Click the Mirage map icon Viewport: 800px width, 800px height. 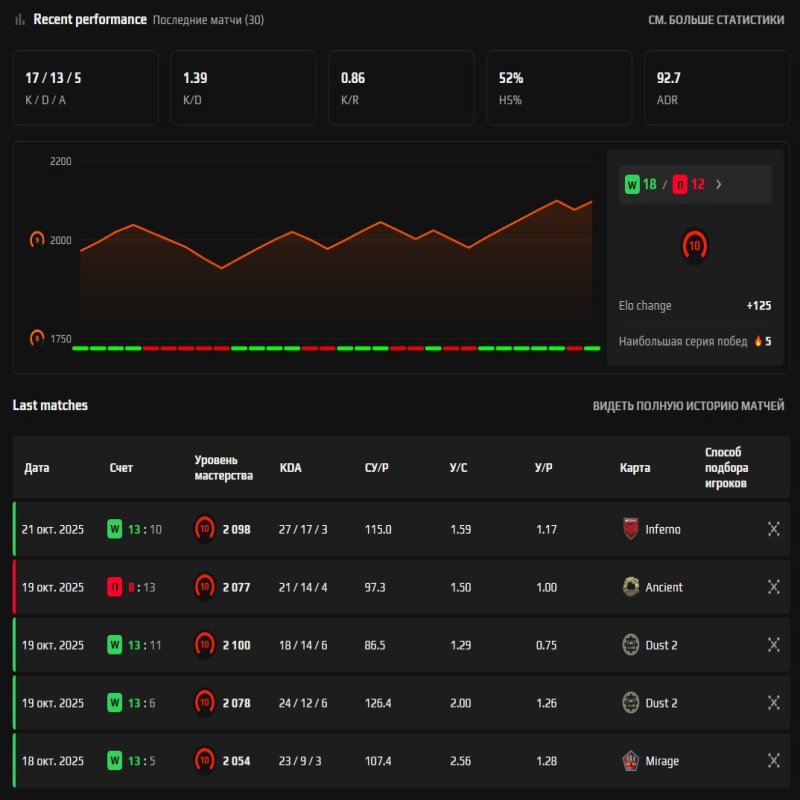pyautogui.click(x=633, y=761)
